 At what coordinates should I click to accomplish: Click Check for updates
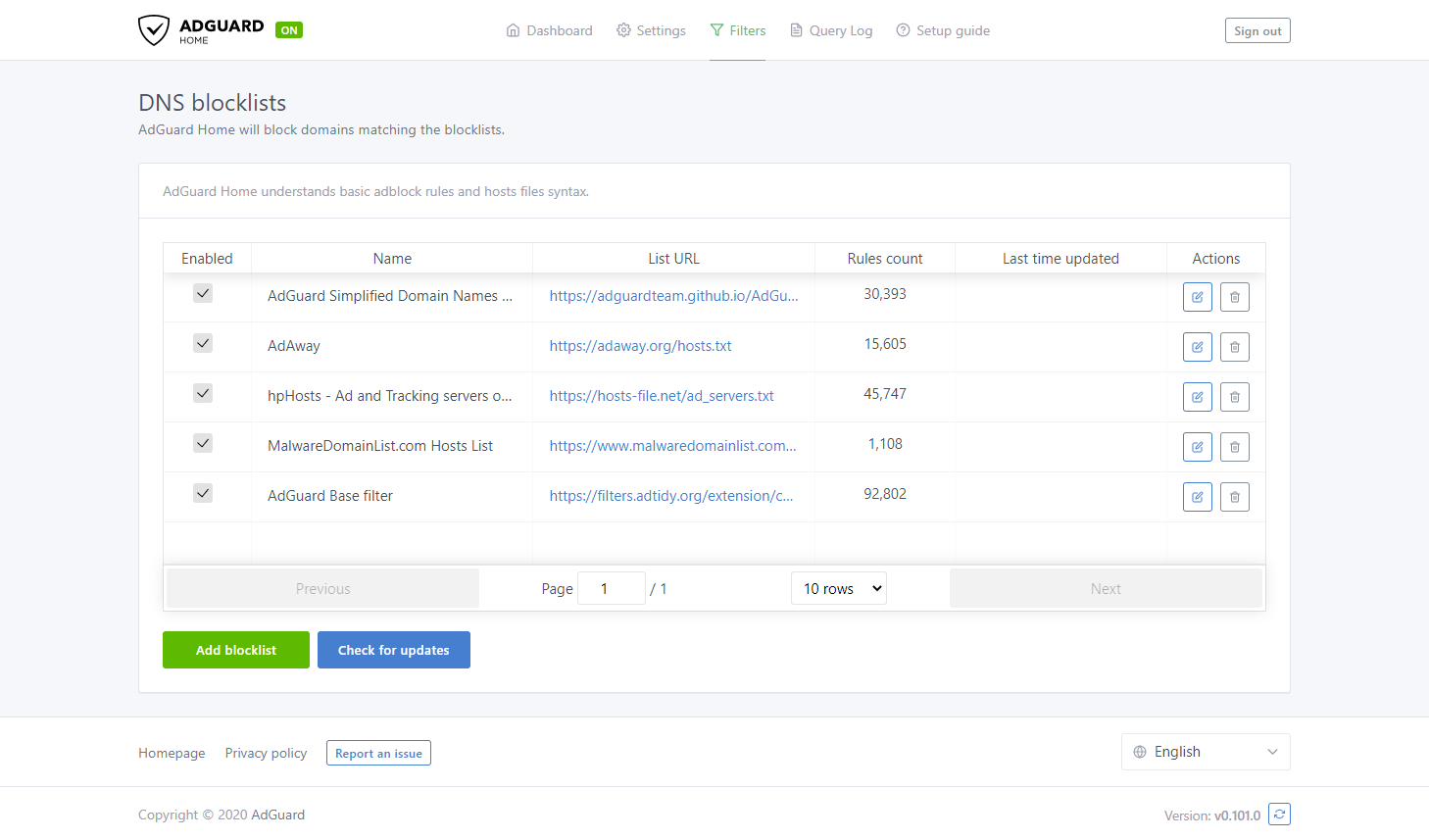point(394,650)
